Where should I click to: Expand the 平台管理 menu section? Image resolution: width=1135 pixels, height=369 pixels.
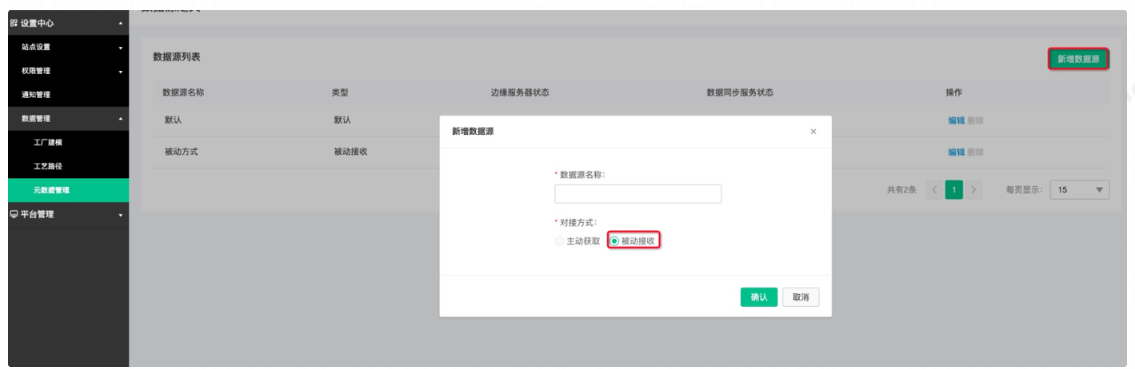coord(121,215)
